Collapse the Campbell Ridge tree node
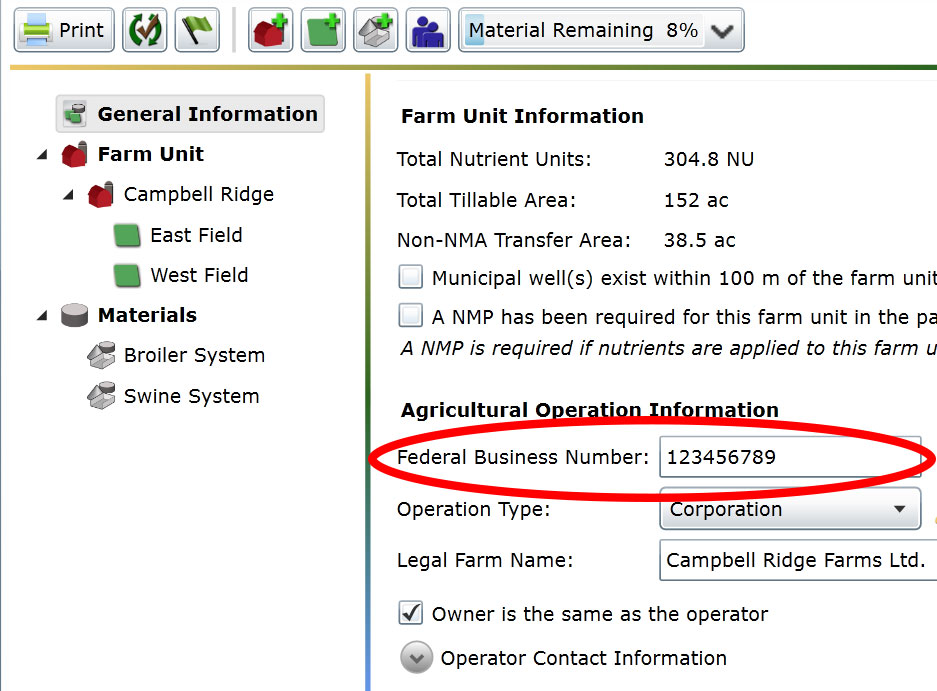The width and height of the screenshot is (937, 691). point(68,195)
